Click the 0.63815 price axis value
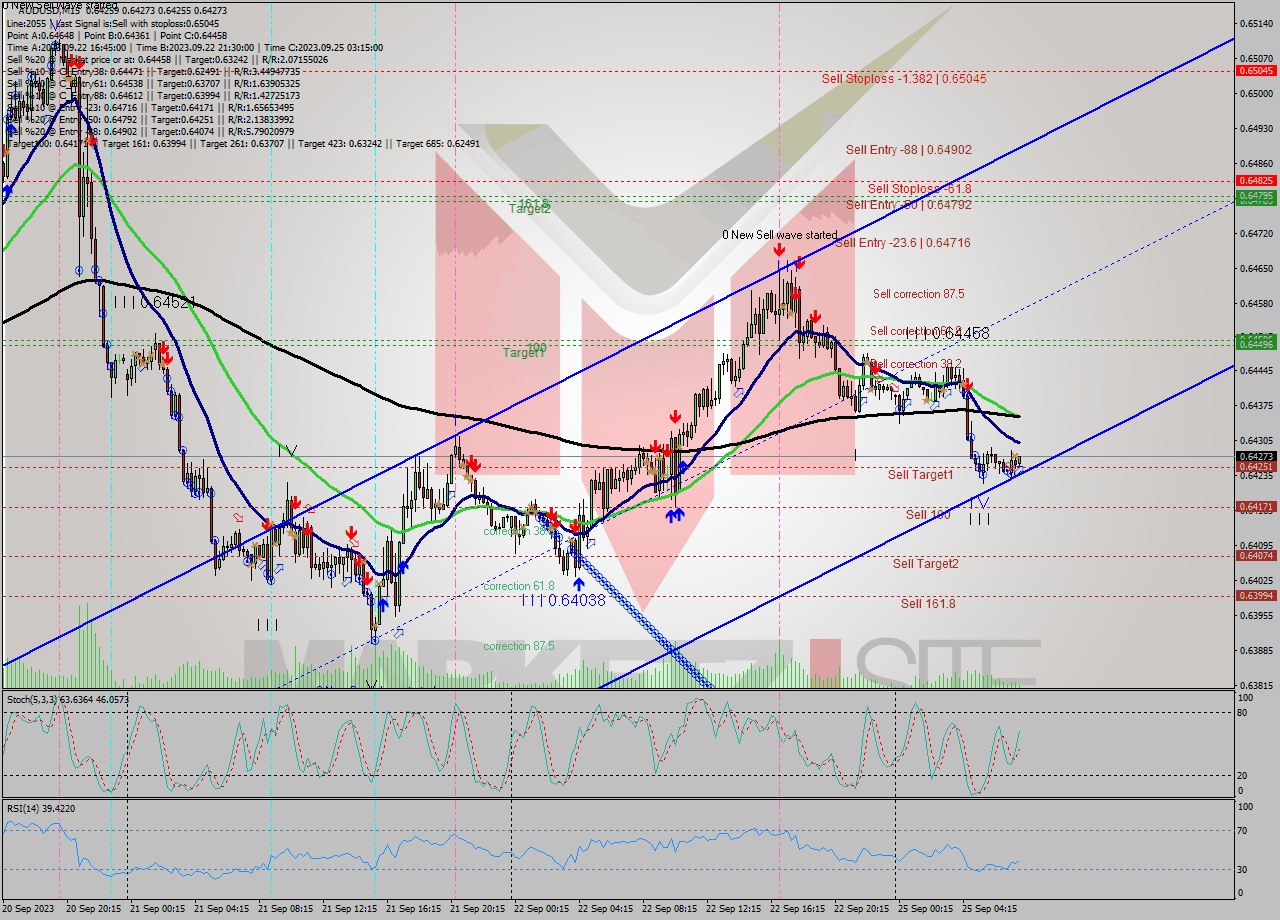This screenshot has height=920, width=1280. pyautogui.click(x=1255, y=685)
